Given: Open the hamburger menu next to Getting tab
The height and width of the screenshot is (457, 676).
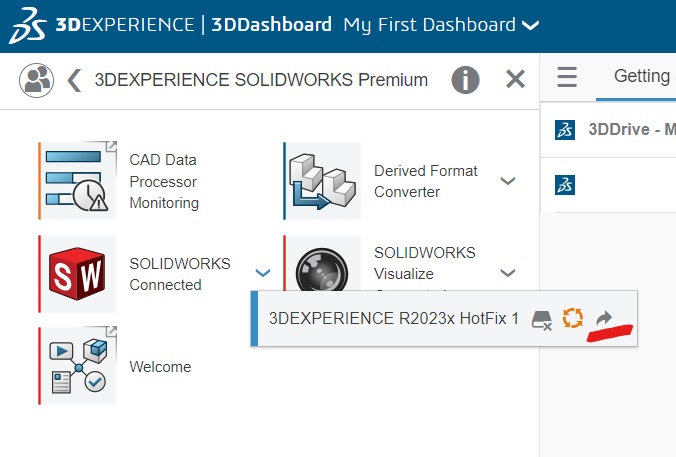Looking at the screenshot, I should pos(567,77).
